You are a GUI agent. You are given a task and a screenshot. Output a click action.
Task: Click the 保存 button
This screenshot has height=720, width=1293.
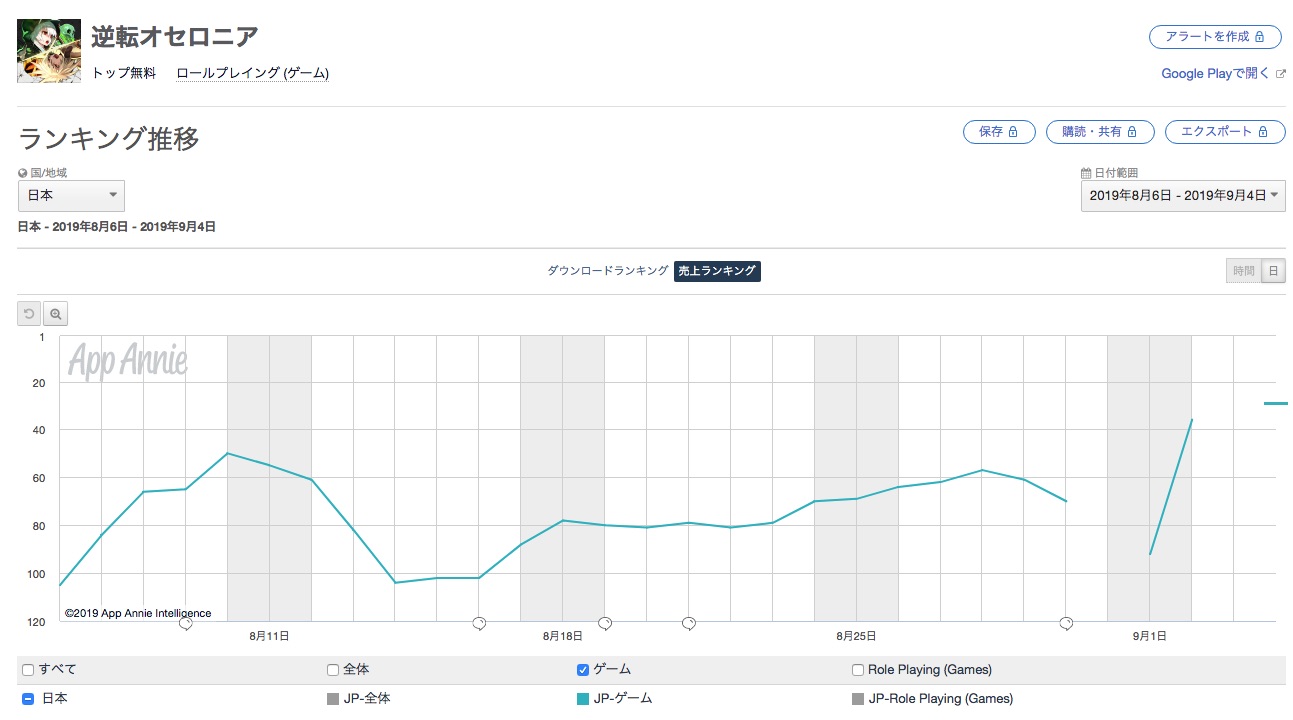(999, 132)
